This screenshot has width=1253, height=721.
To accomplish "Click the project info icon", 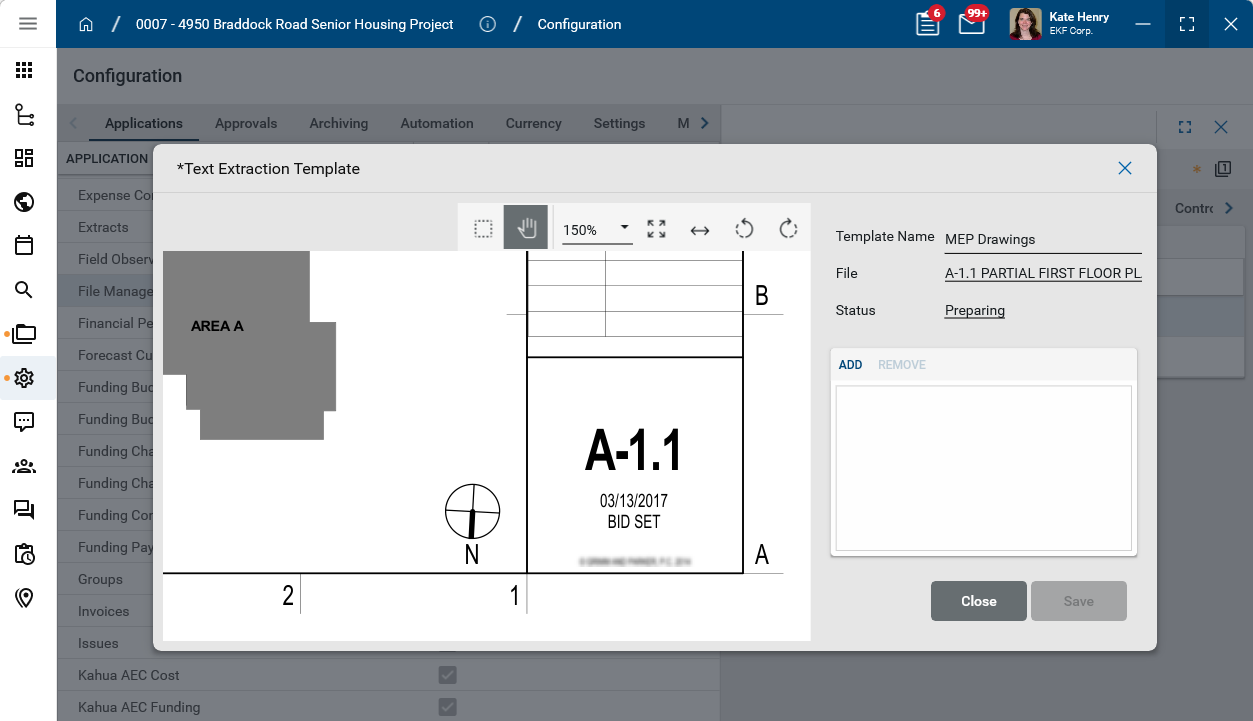I will (x=487, y=24).
